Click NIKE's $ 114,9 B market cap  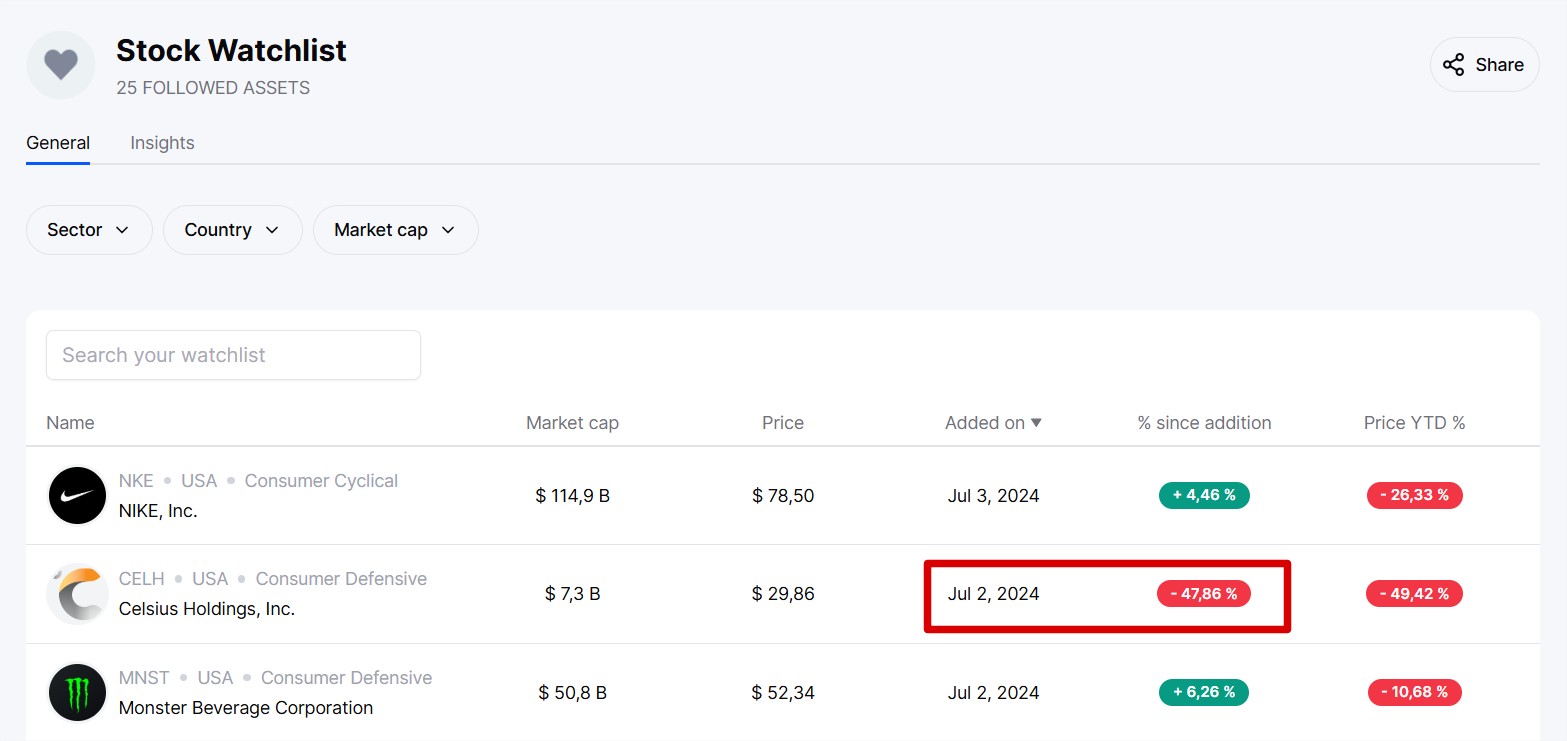[x=572, y=496]
